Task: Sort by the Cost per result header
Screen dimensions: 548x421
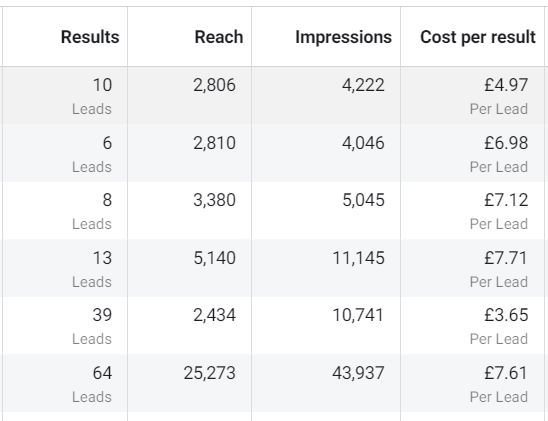Action: point(478,37)
